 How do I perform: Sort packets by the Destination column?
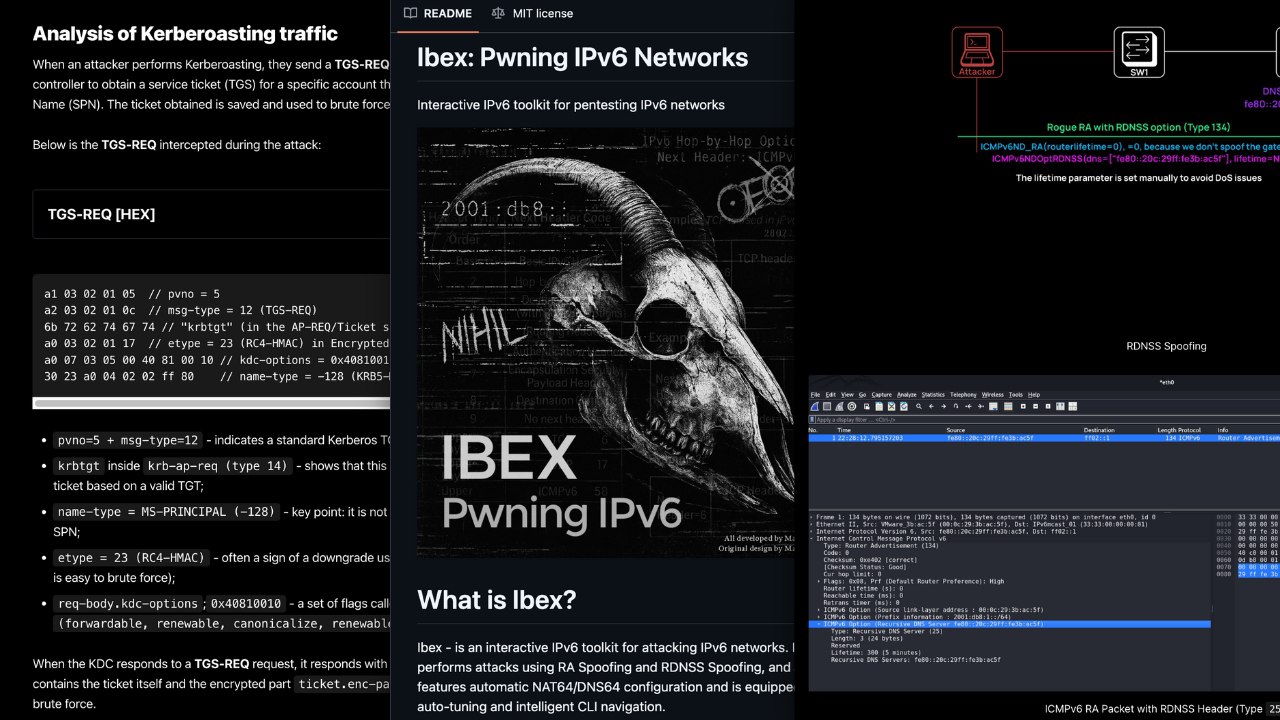click(x=1098, y=430)
